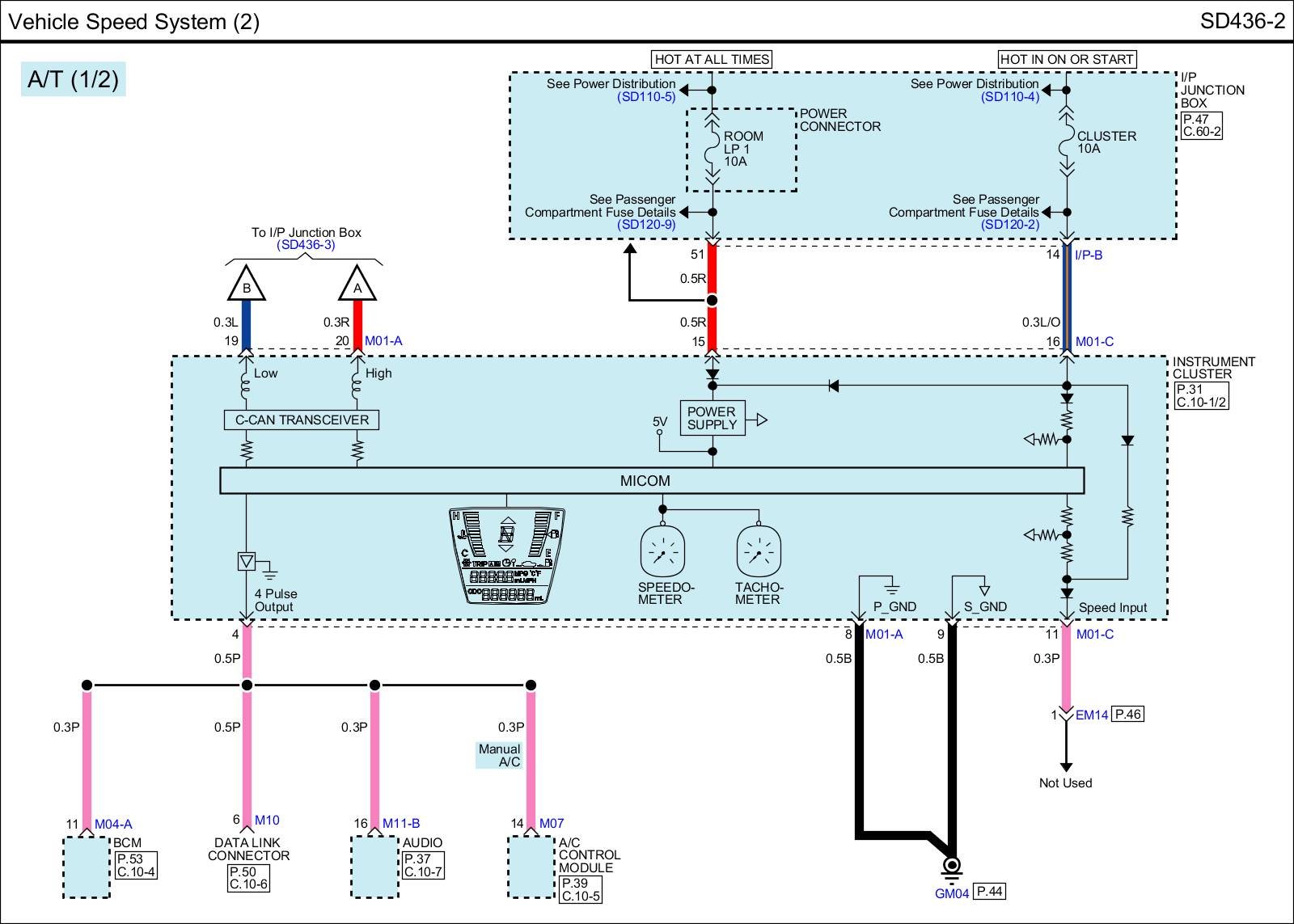Viewport: 1294px width, 924px height.
Task: Open the SD110-4 power distribution link
Action: click(x=1009, y=97)
